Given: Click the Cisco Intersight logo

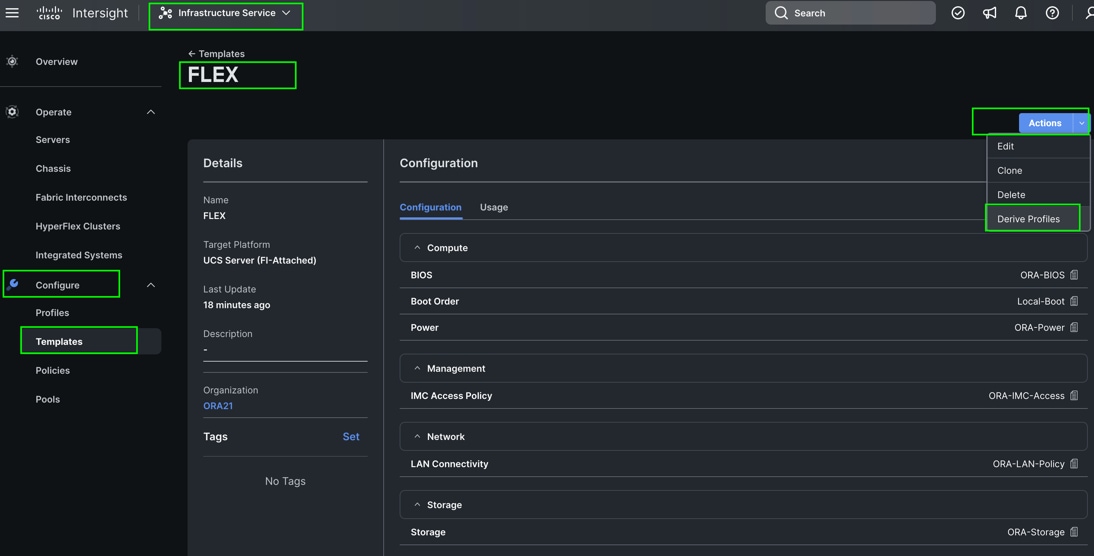Looking at the screenshot, I should (x=82, y=13).
